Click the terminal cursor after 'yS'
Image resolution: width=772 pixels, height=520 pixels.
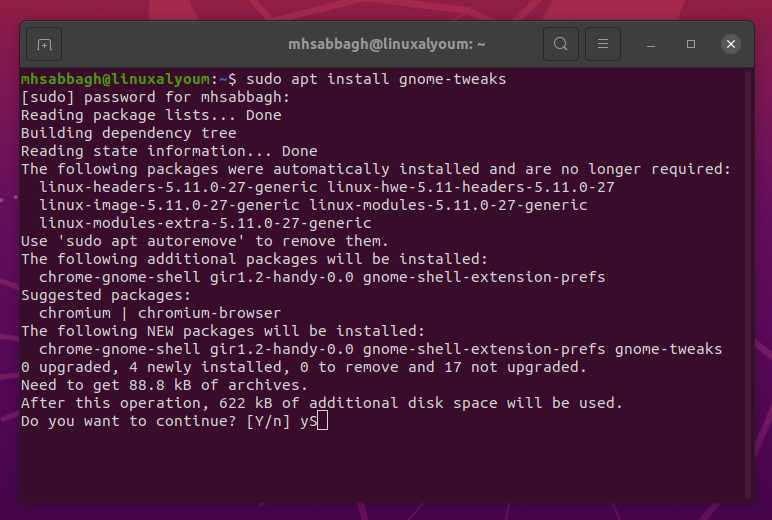point(321,421)
